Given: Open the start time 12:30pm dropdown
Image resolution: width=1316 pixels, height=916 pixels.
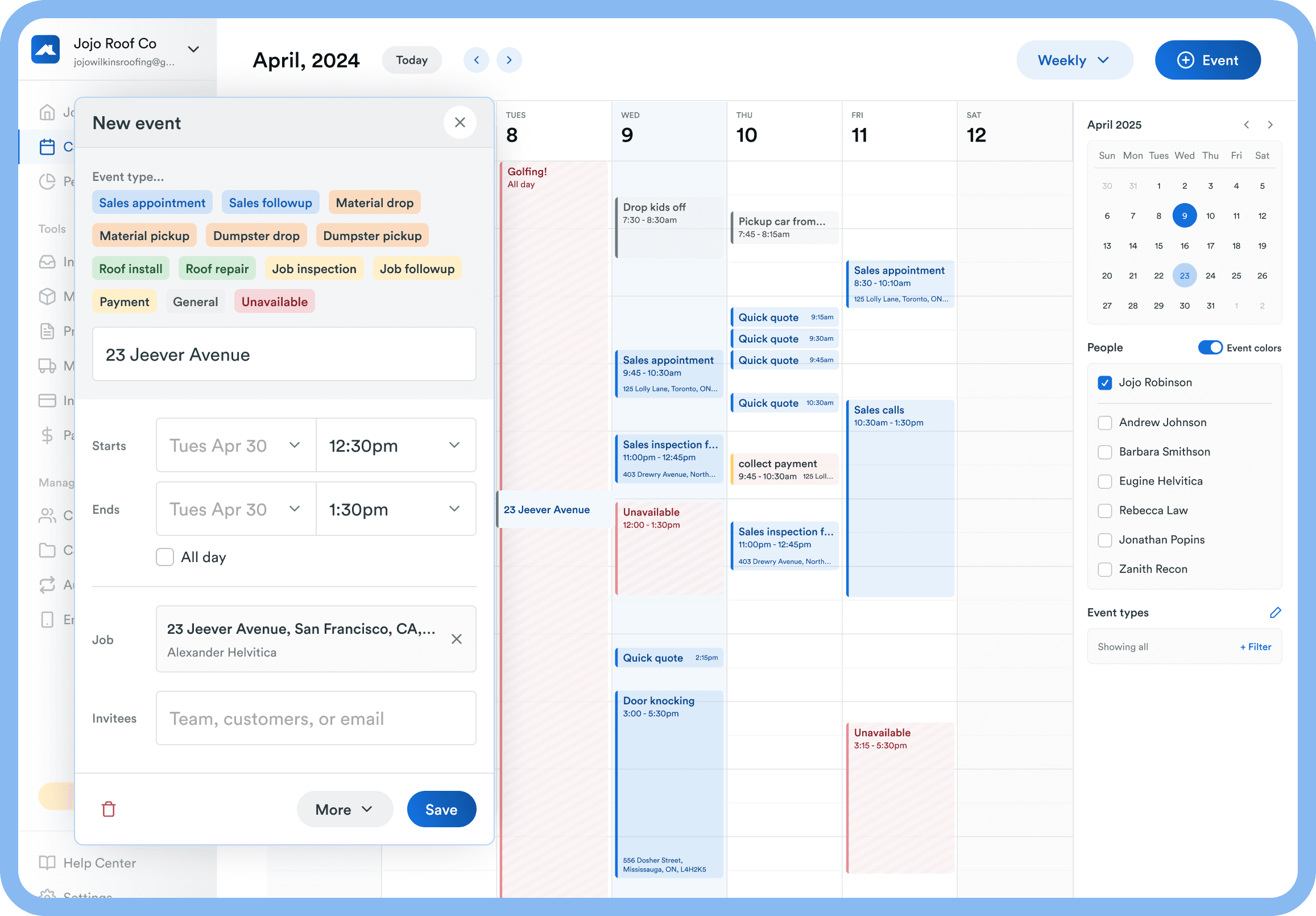Looking at the screenshot, I should (x=395, y=445).
